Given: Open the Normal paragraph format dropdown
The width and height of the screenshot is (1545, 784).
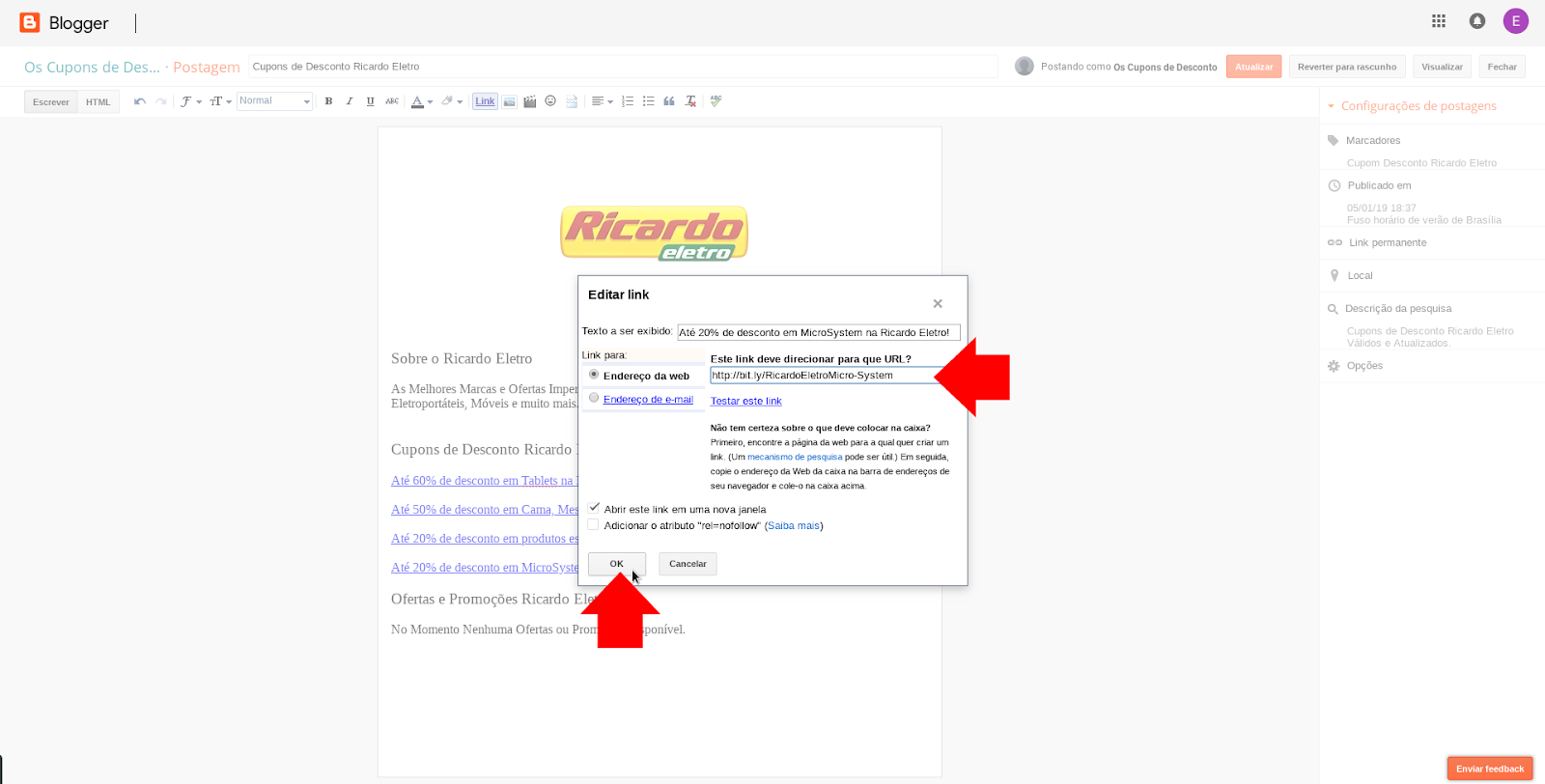Looking at the screenshot, I should 274,101.
